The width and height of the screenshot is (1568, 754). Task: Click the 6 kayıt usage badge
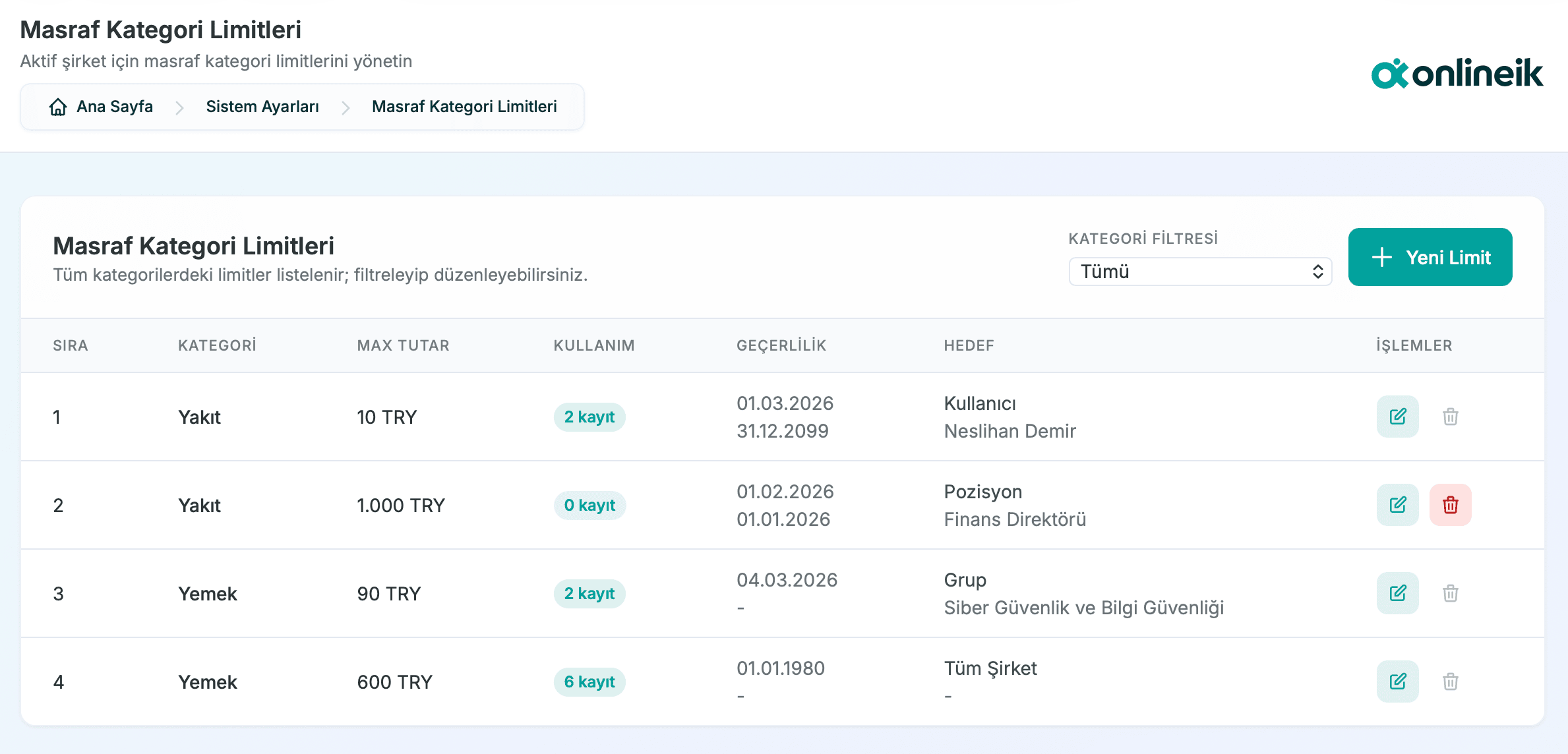pos(589,682)
